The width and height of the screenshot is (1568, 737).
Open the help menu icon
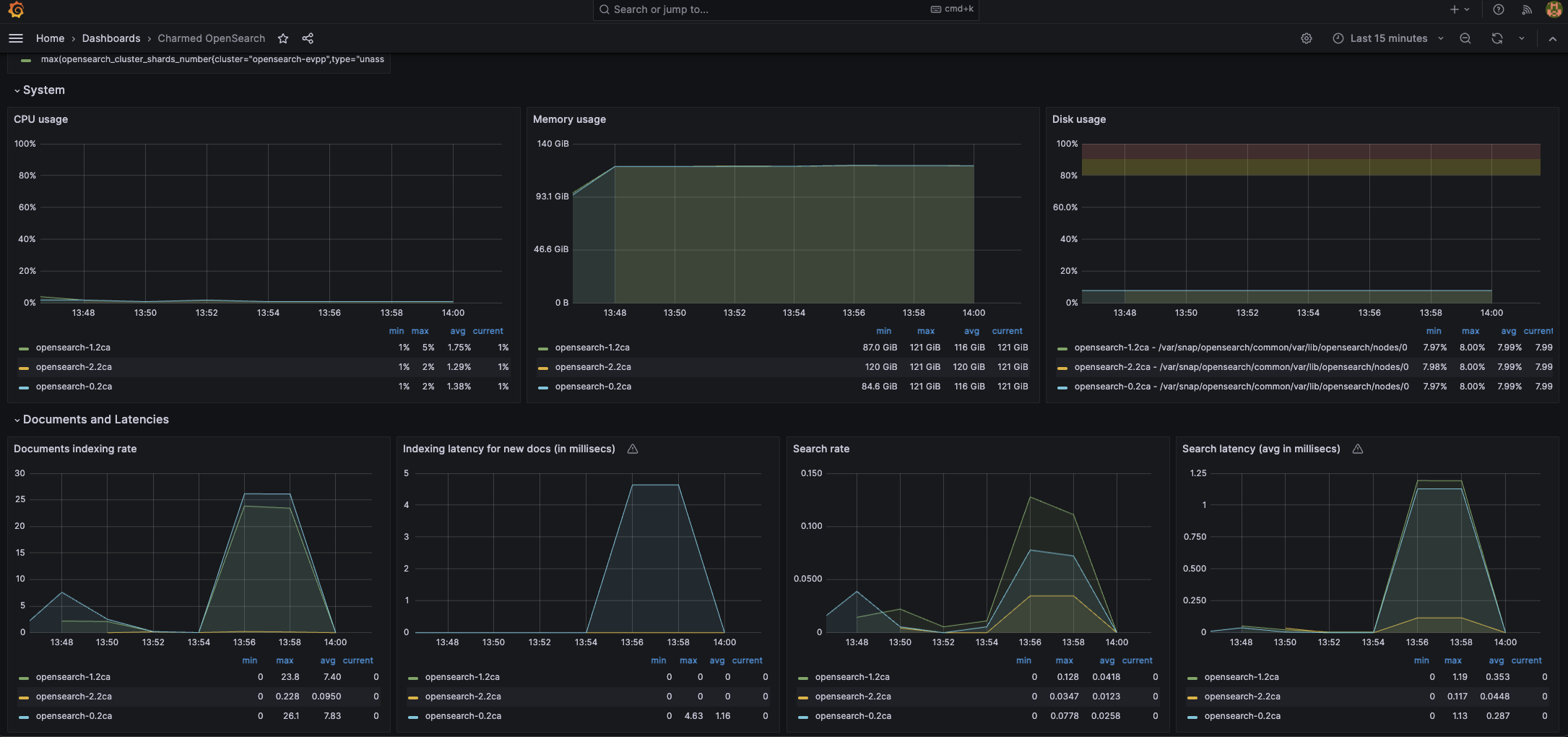1498,9
